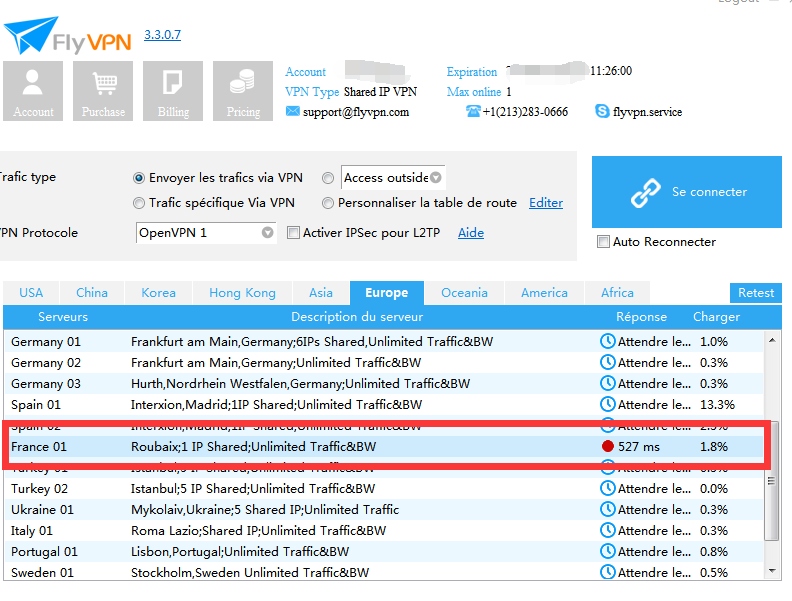Select the Turkey 02 server name
Screen dimensions: 792x601
tap(39, 488)
